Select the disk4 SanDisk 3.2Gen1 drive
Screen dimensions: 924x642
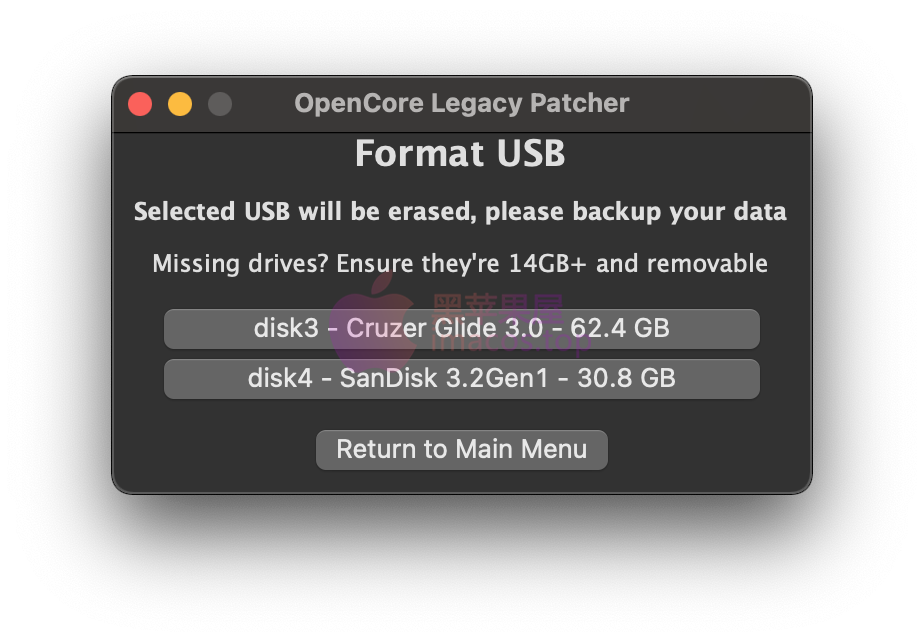coord(461,378)
